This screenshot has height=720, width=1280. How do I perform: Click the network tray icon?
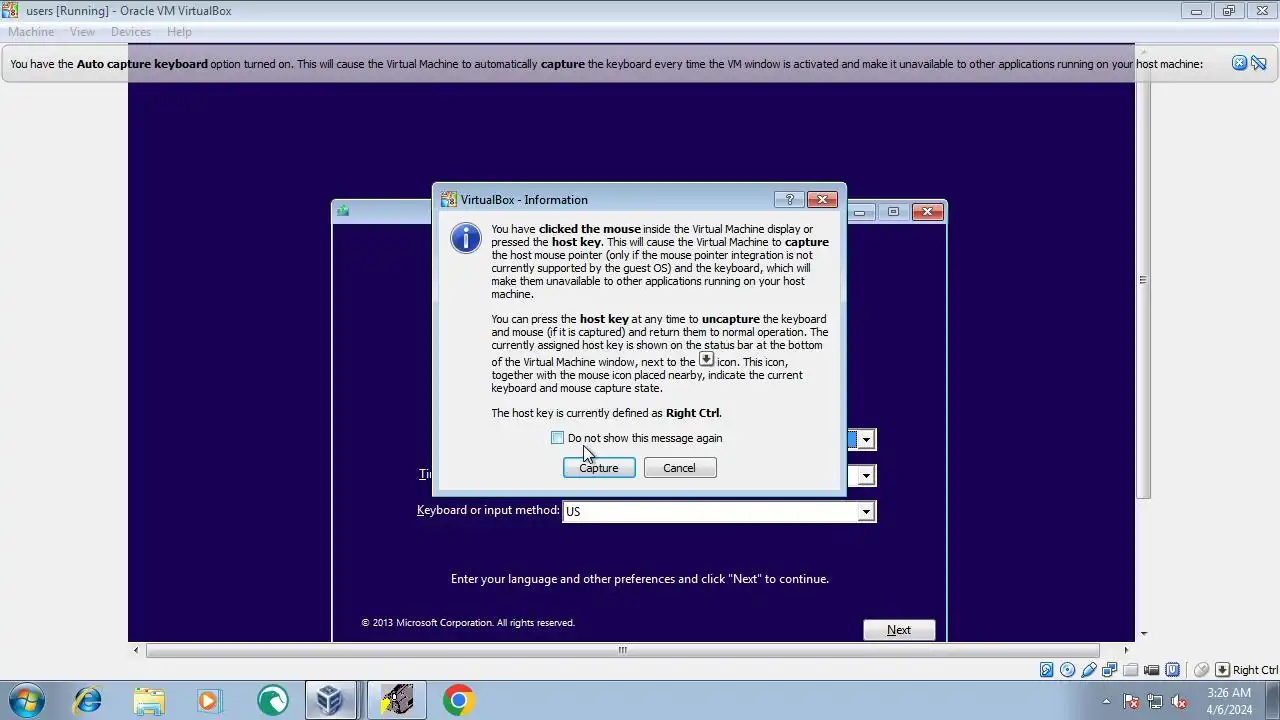[x=1154, y=701]
